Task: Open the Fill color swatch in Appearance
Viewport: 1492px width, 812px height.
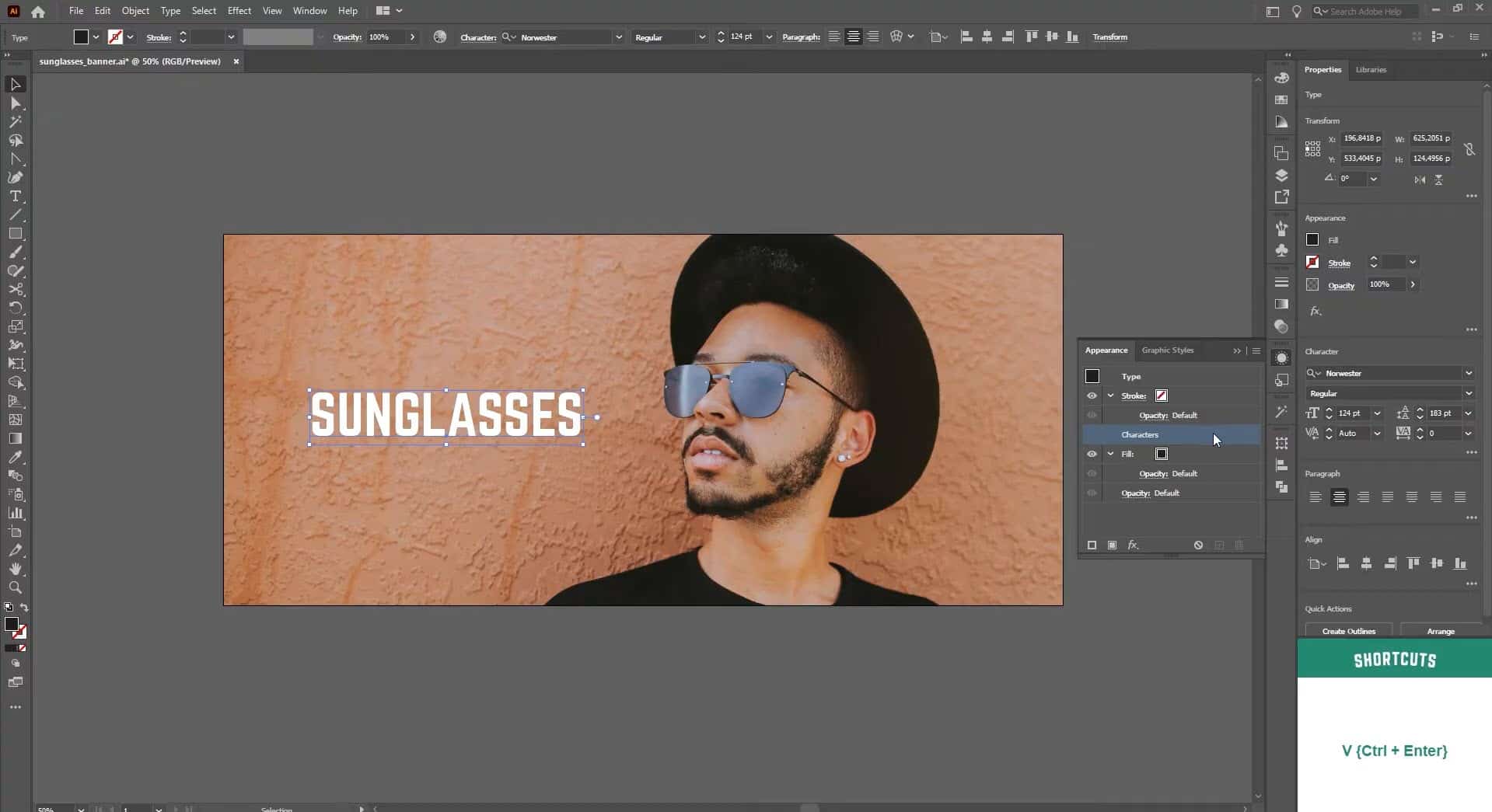Action: pos(1162,454)
